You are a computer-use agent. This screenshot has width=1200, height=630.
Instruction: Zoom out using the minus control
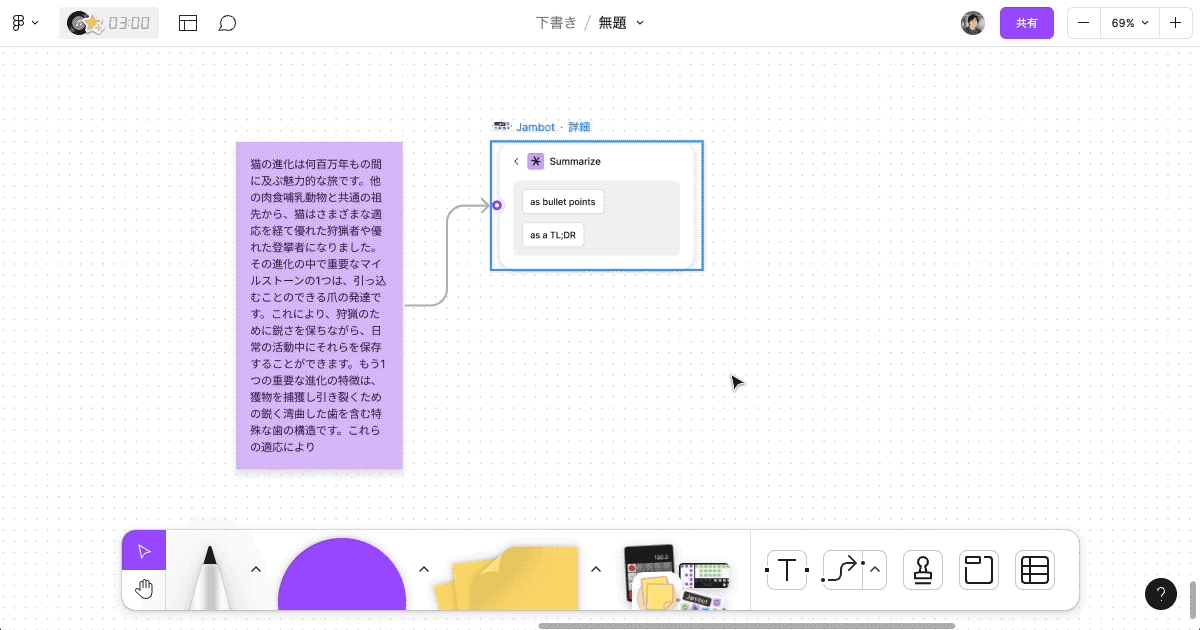[1083, 22]
